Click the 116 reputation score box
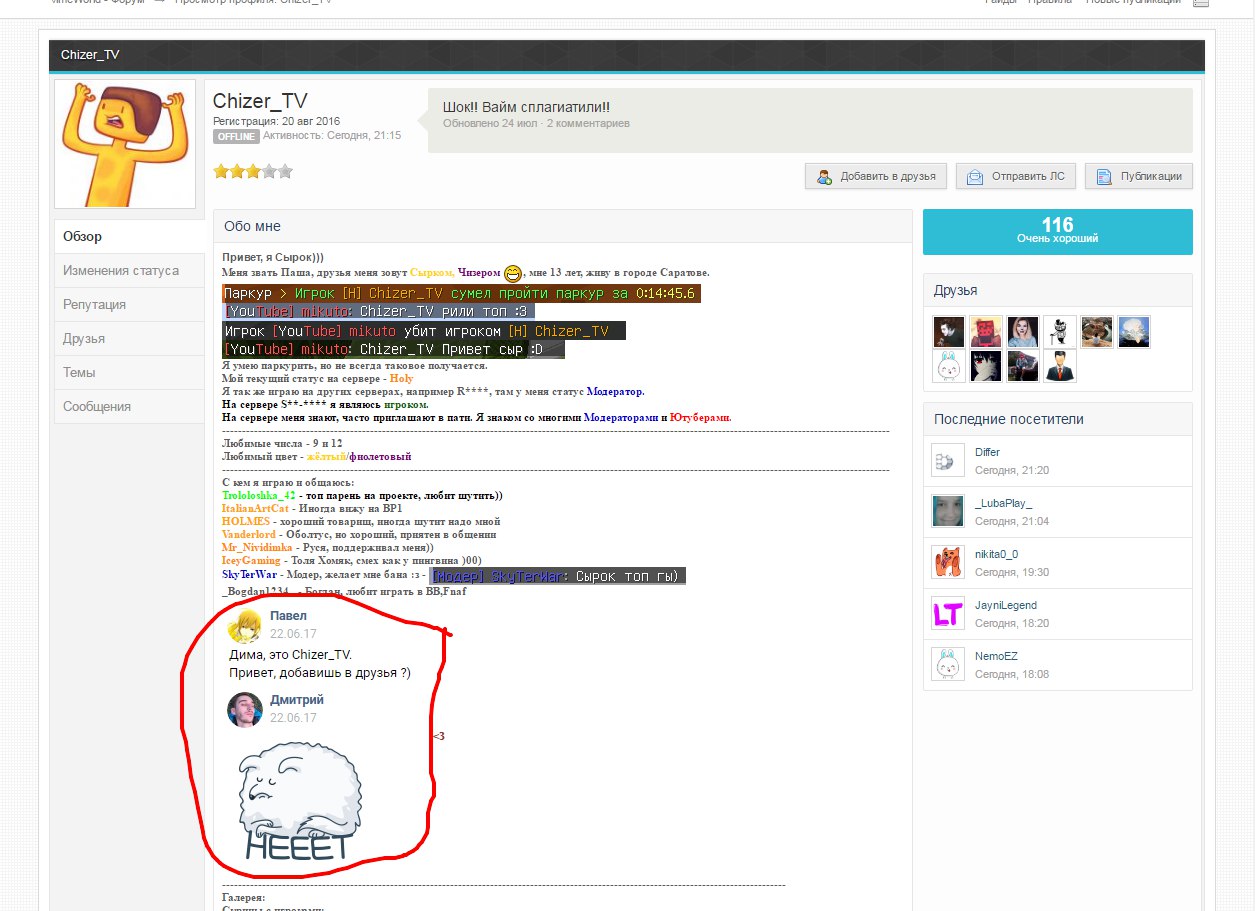Screen dimensions: 1255x911 click(1057, 231)
